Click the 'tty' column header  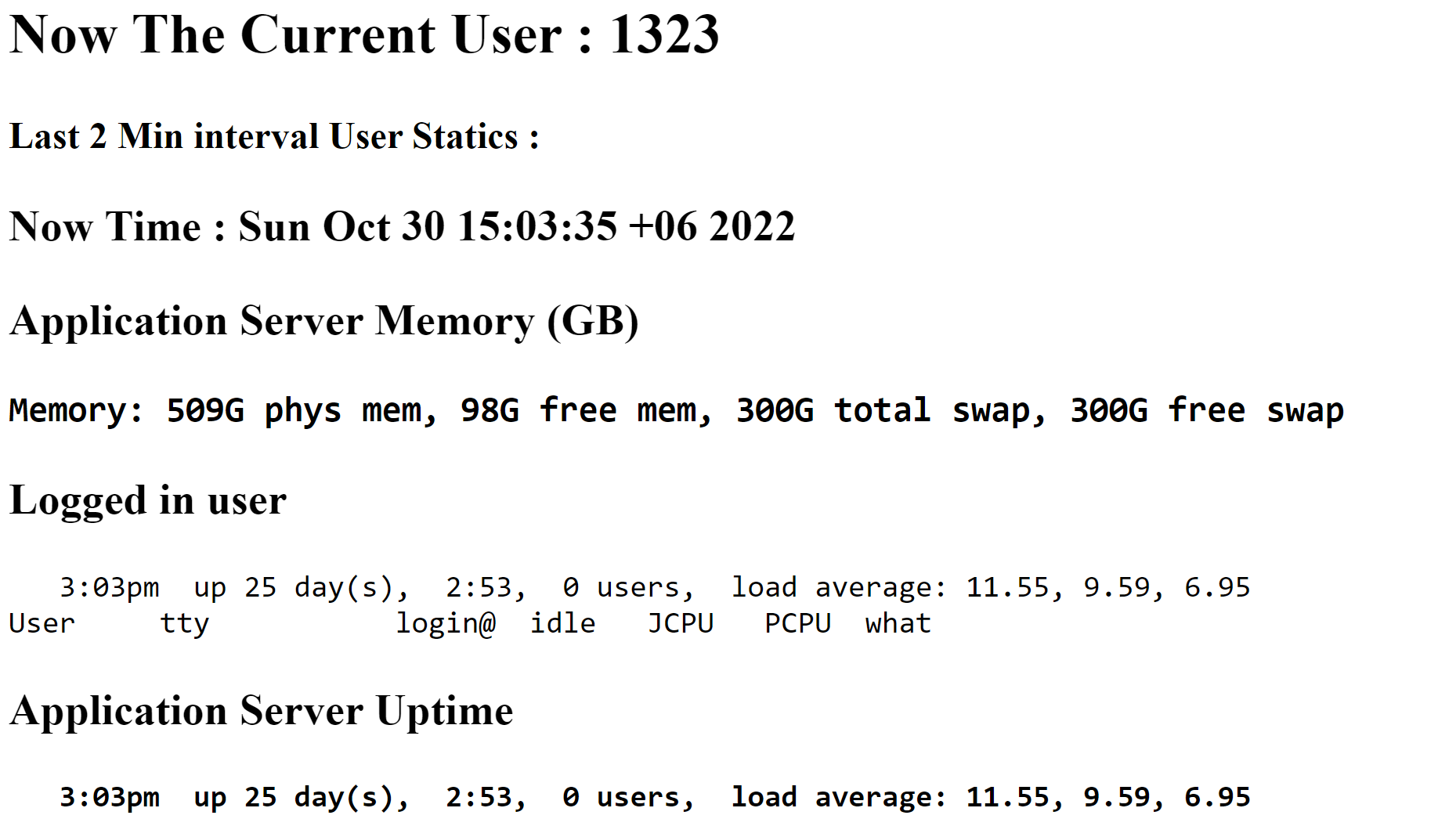tap(185, 624)
